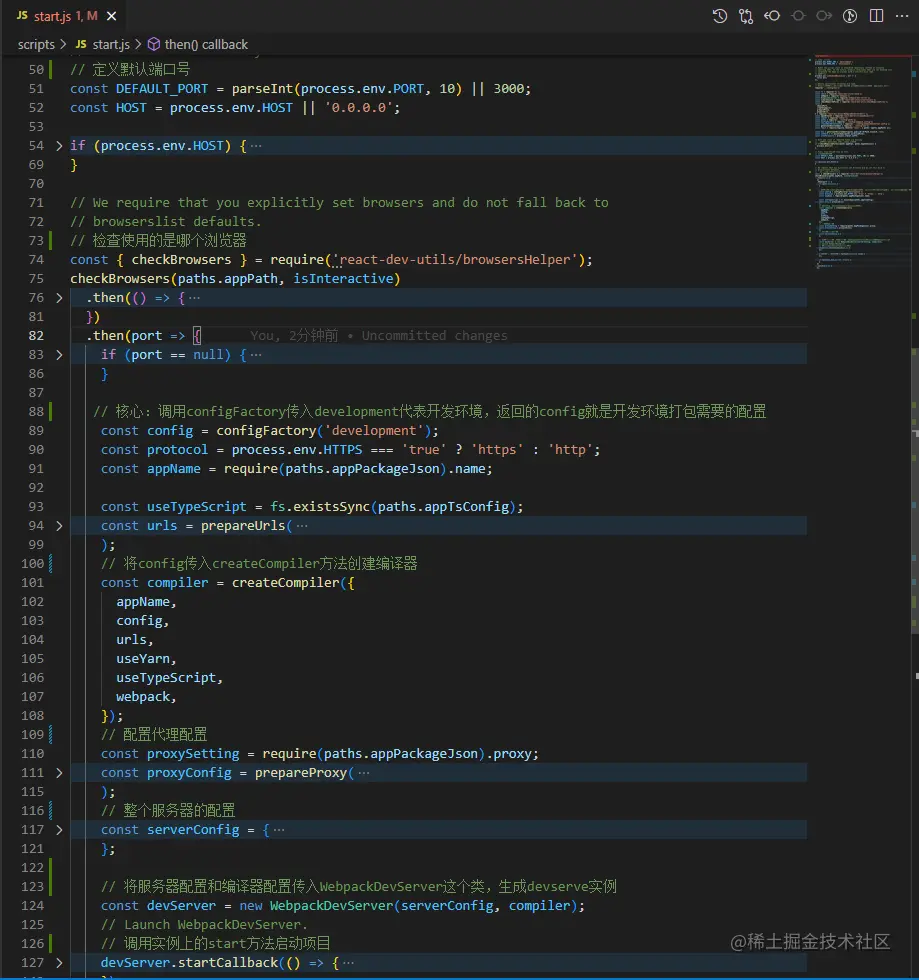Click appName declaration on line 91

point(174,469)
